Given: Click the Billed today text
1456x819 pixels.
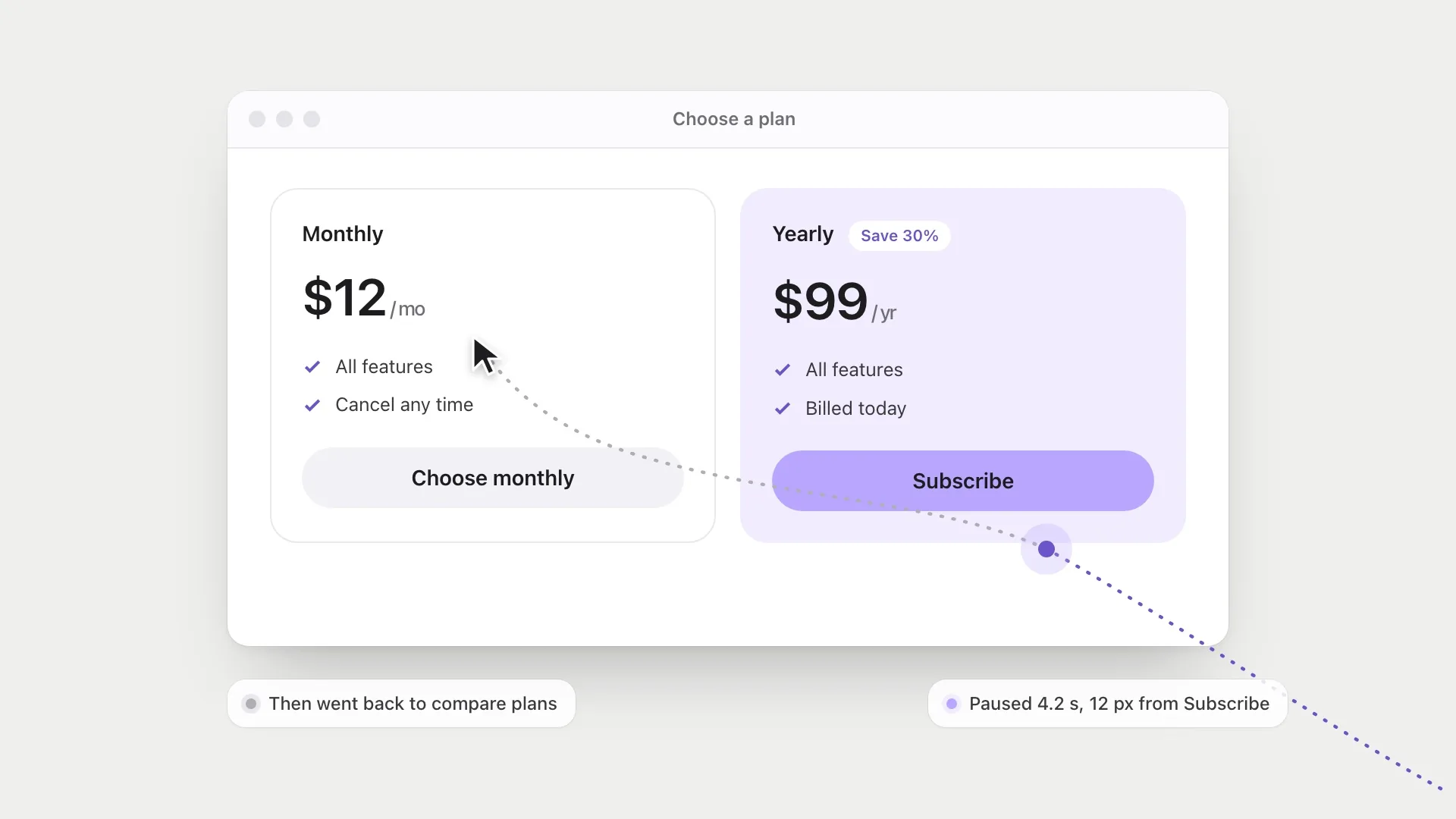Looking at the screenshot, I should point(855,409).
